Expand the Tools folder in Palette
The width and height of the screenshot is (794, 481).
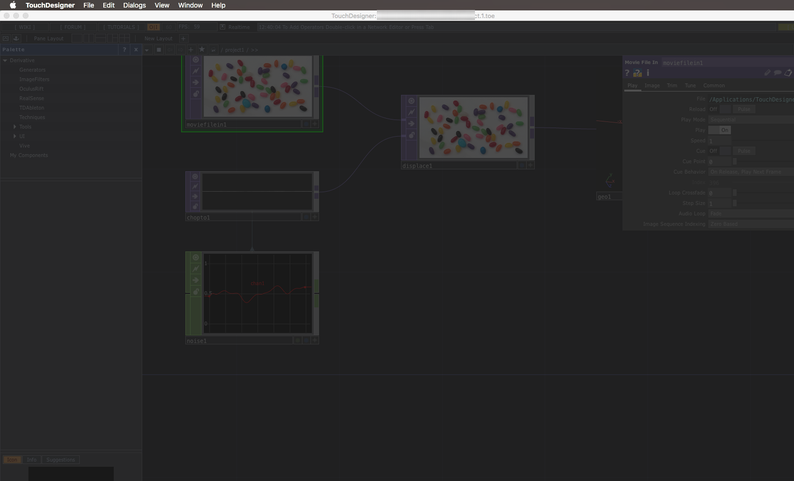click(15, 127)
